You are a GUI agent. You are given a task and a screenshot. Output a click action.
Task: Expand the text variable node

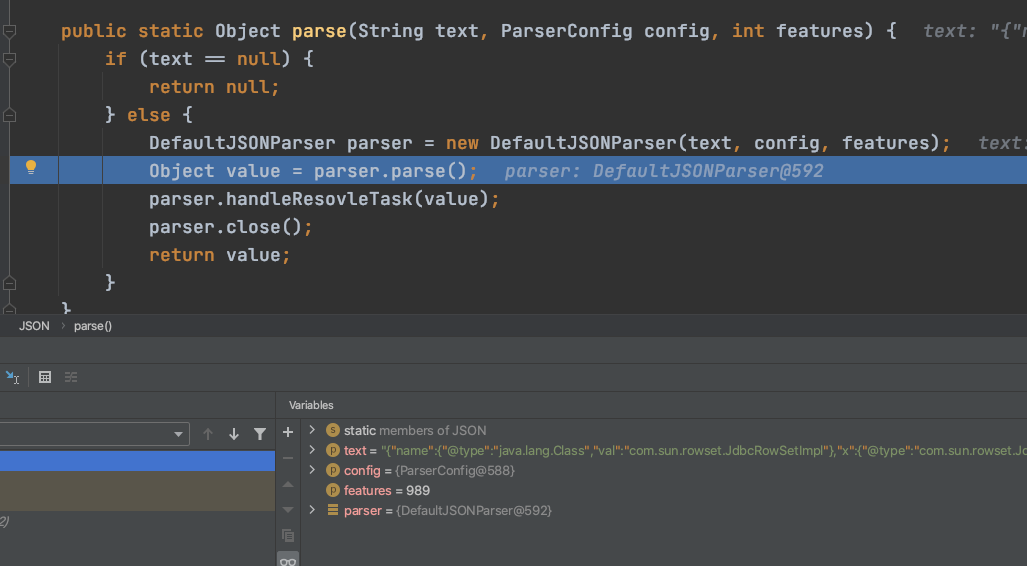pos(312,451)
